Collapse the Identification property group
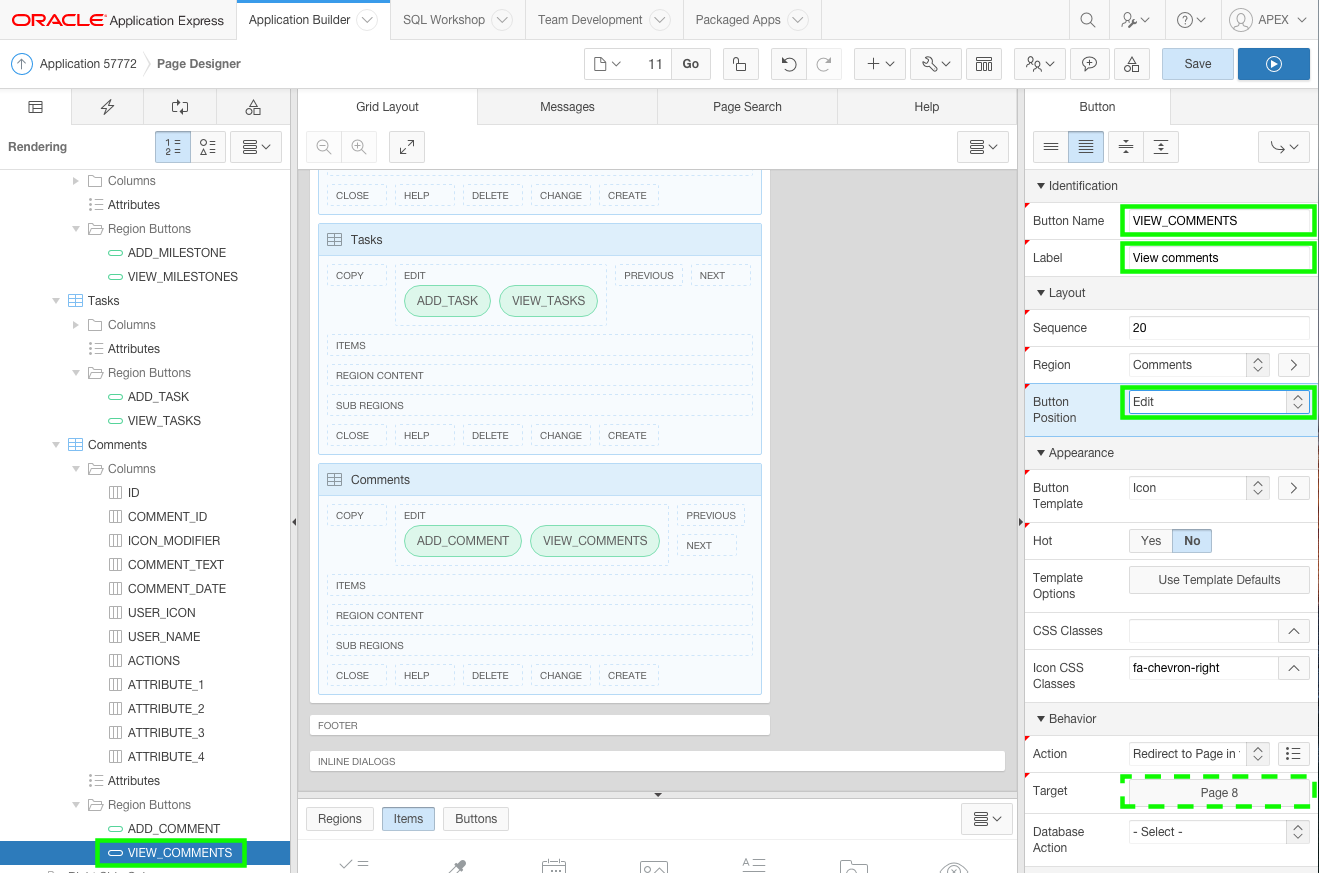The image size is (1319, 873). pos(1041,186)
